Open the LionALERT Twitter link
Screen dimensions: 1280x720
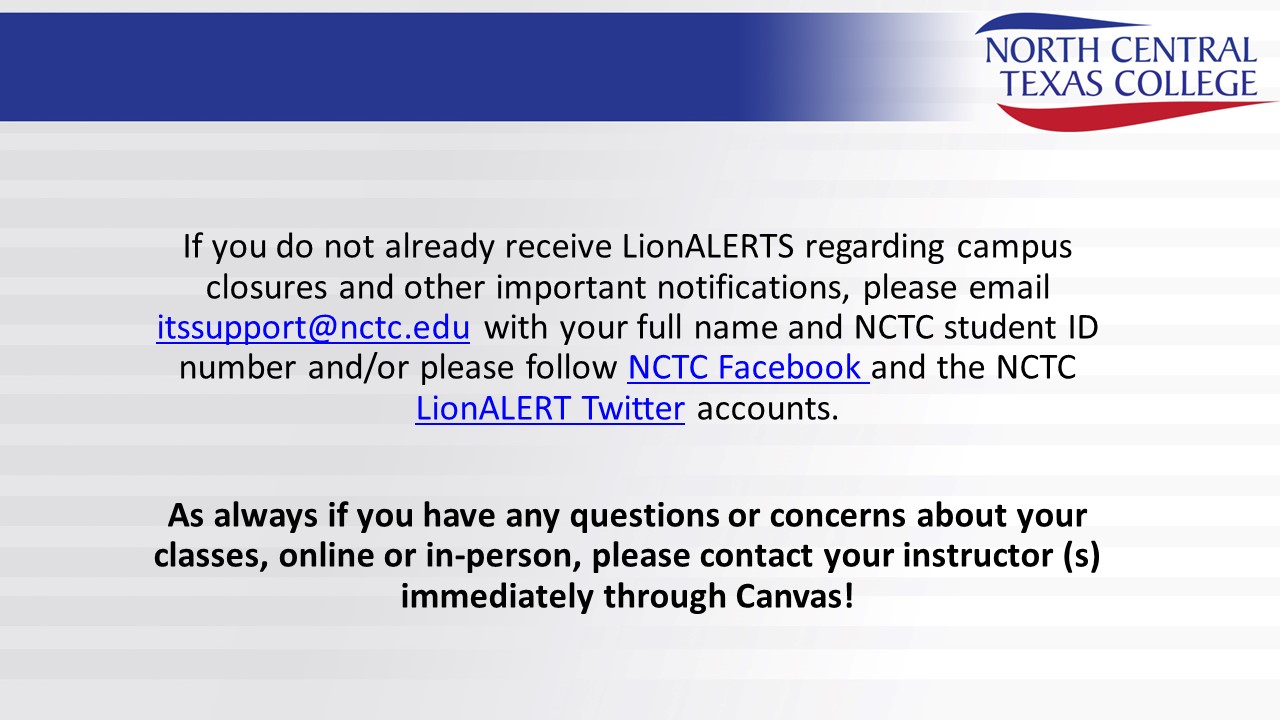click(x=550, y=408)
